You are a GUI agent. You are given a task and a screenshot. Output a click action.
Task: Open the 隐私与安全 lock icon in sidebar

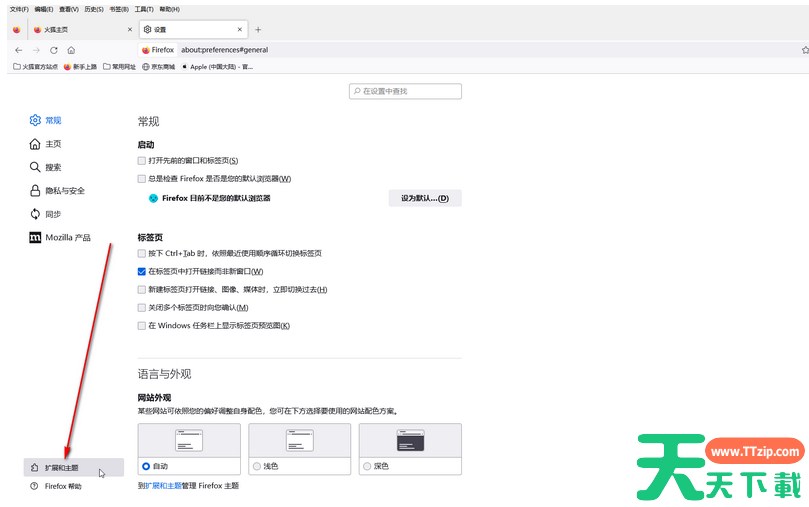click(x=36, y=191)
